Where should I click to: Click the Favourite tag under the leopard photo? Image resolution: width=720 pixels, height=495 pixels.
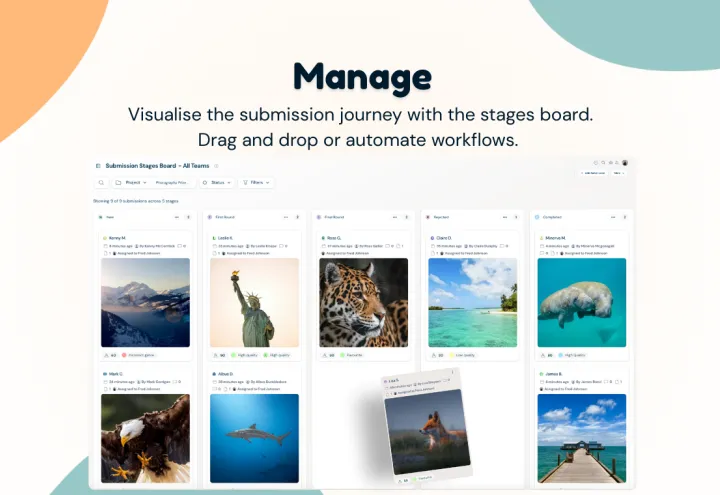pyautogui.click(x=352, y=355)
